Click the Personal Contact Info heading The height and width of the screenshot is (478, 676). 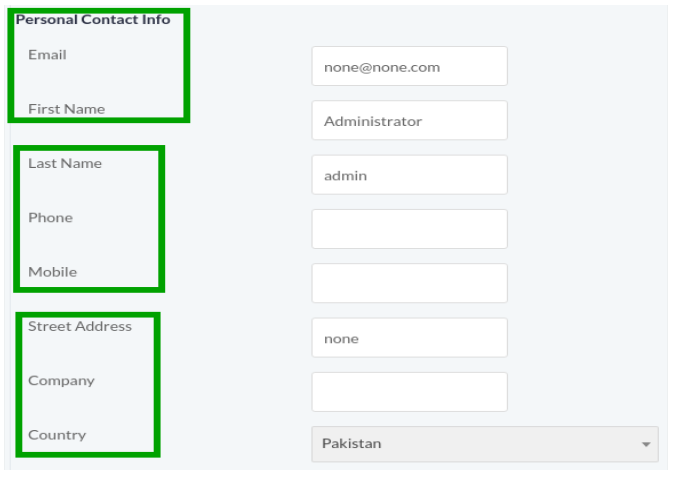[93, 19]
